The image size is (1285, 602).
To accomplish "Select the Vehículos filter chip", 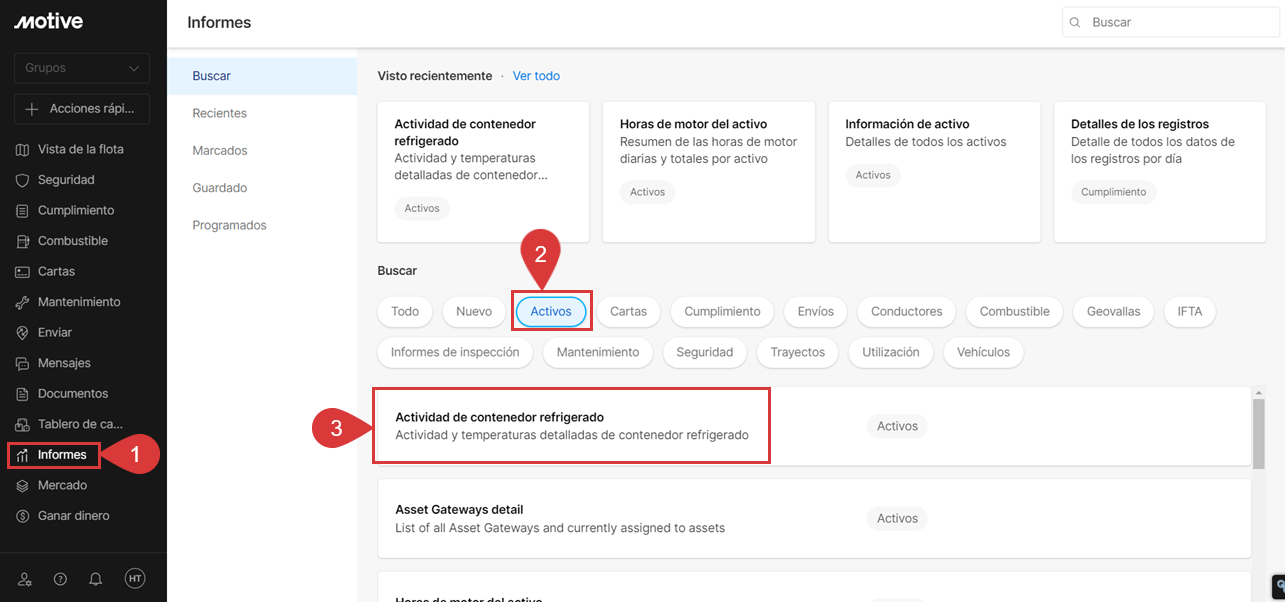I will (x=983, y=352).
